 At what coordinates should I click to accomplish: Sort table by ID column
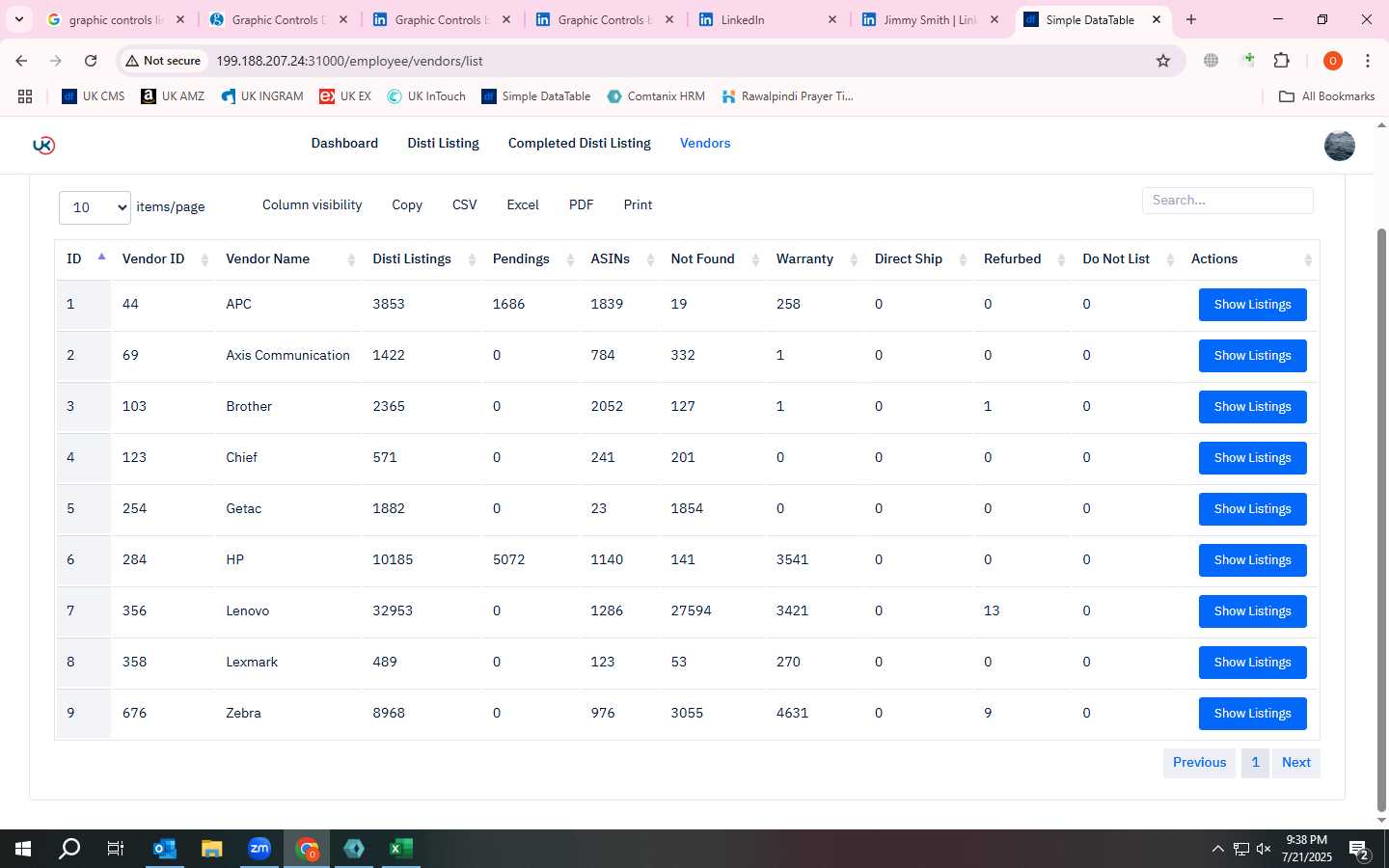(x=82, y=258)
